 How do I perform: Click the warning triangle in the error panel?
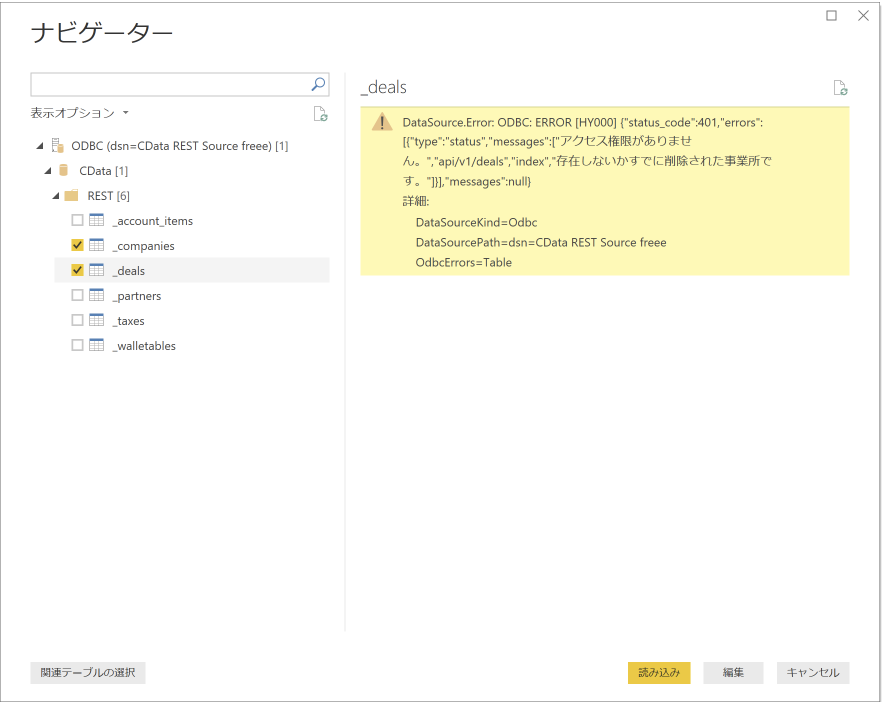tap(384, 120)
